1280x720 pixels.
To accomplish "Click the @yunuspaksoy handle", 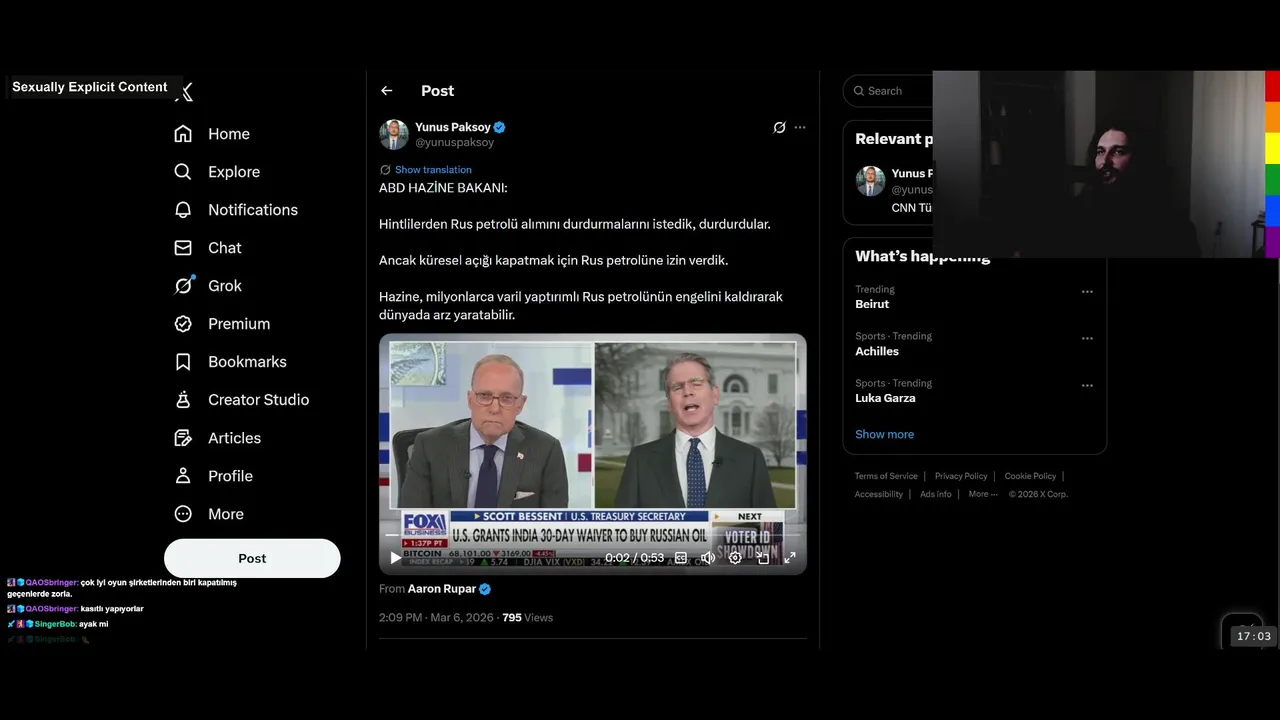I will tap(455, 142).
